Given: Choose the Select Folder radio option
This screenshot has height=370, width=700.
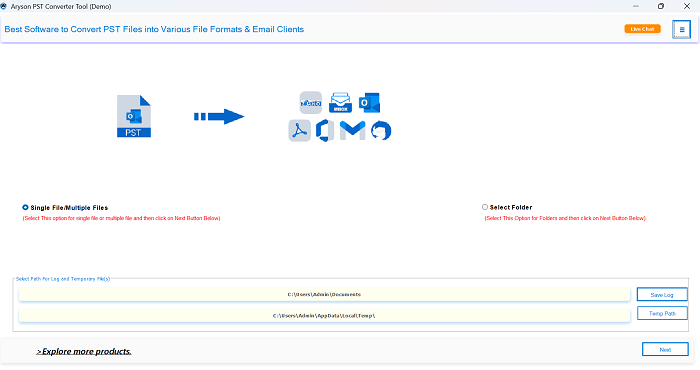Looking at the screenshot, I should pyautogui.click(x=485, y=207).
